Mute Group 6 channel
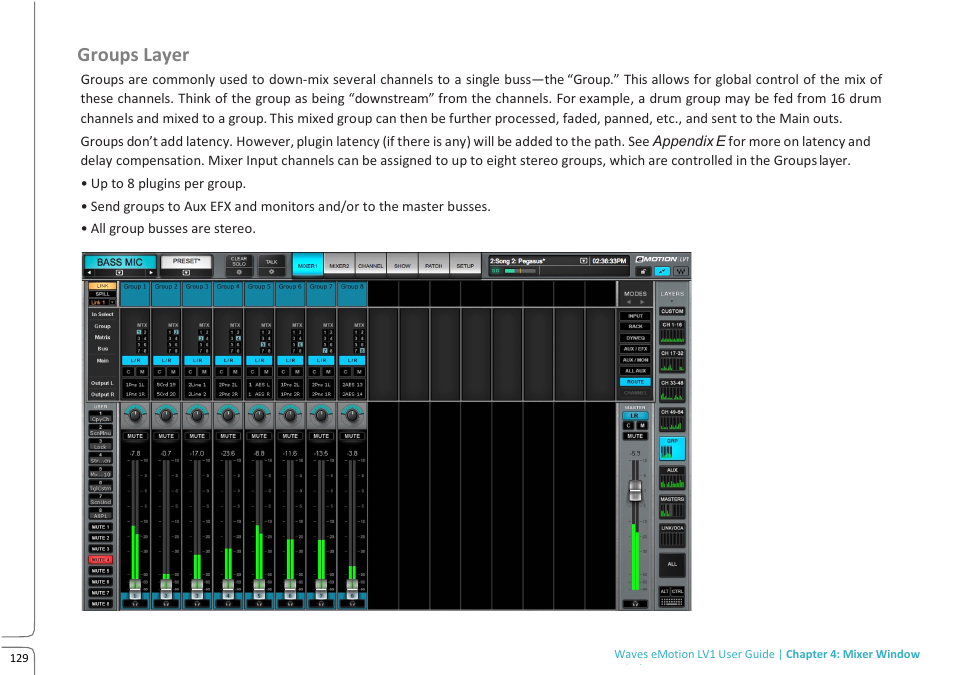The height and width of the screenshot is (675, 954). click(290, 436)
